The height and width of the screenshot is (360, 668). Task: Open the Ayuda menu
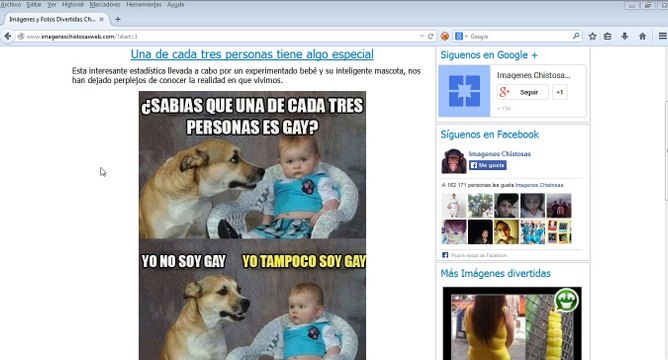(176, 4)
